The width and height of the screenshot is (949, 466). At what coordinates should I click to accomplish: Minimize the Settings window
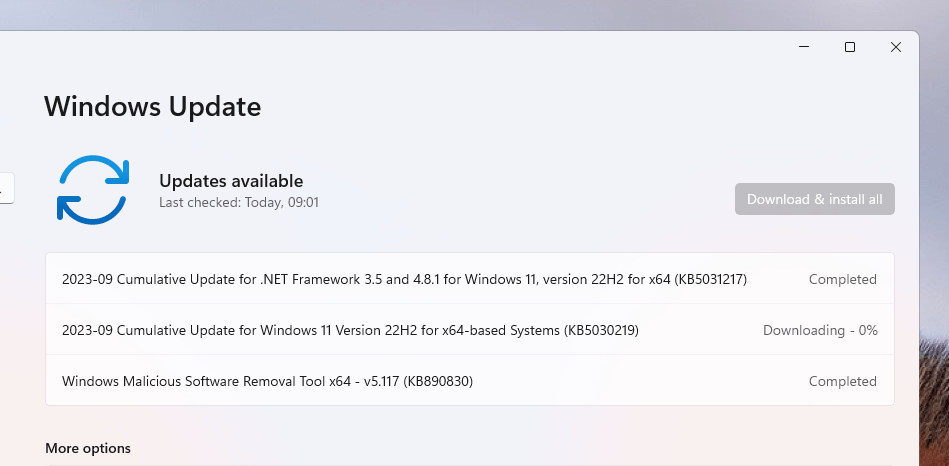tap(804, 47)
